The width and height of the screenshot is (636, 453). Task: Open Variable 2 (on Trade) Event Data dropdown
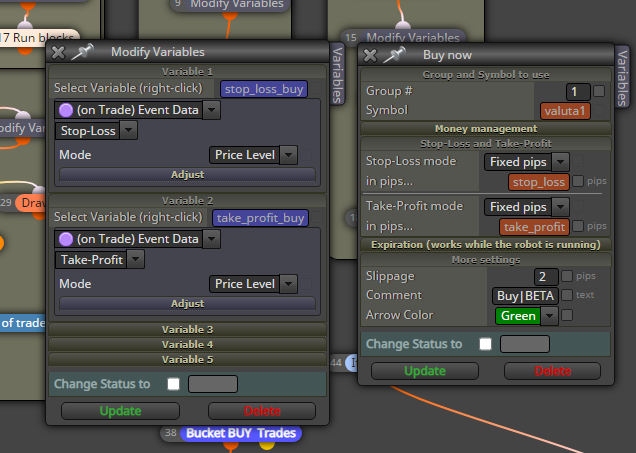coord(212,239)
